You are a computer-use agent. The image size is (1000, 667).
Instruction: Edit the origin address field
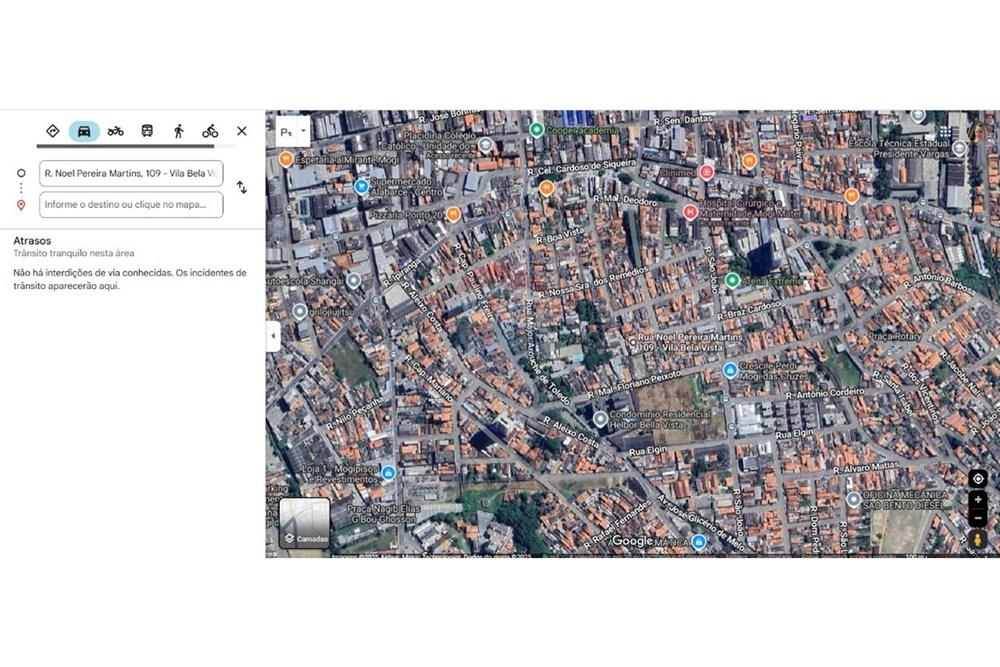tap(131, 173)
